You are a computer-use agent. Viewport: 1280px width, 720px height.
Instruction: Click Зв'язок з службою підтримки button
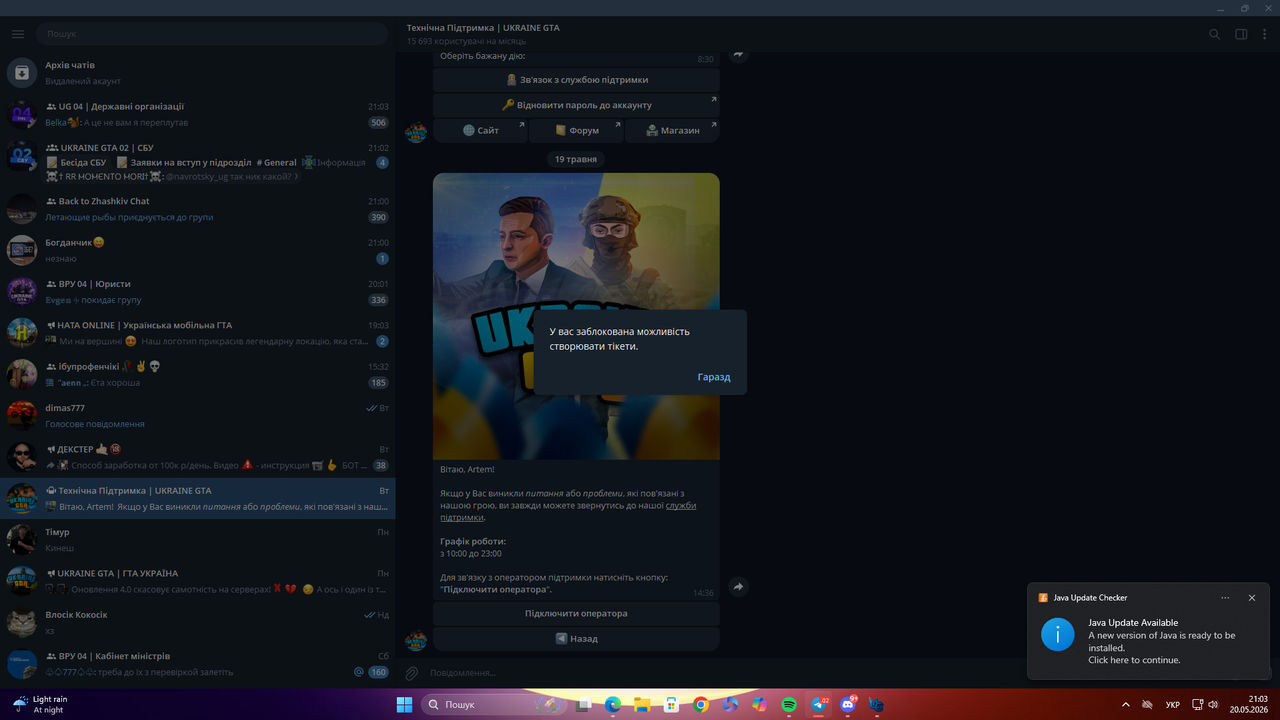(x=576, y=80)
